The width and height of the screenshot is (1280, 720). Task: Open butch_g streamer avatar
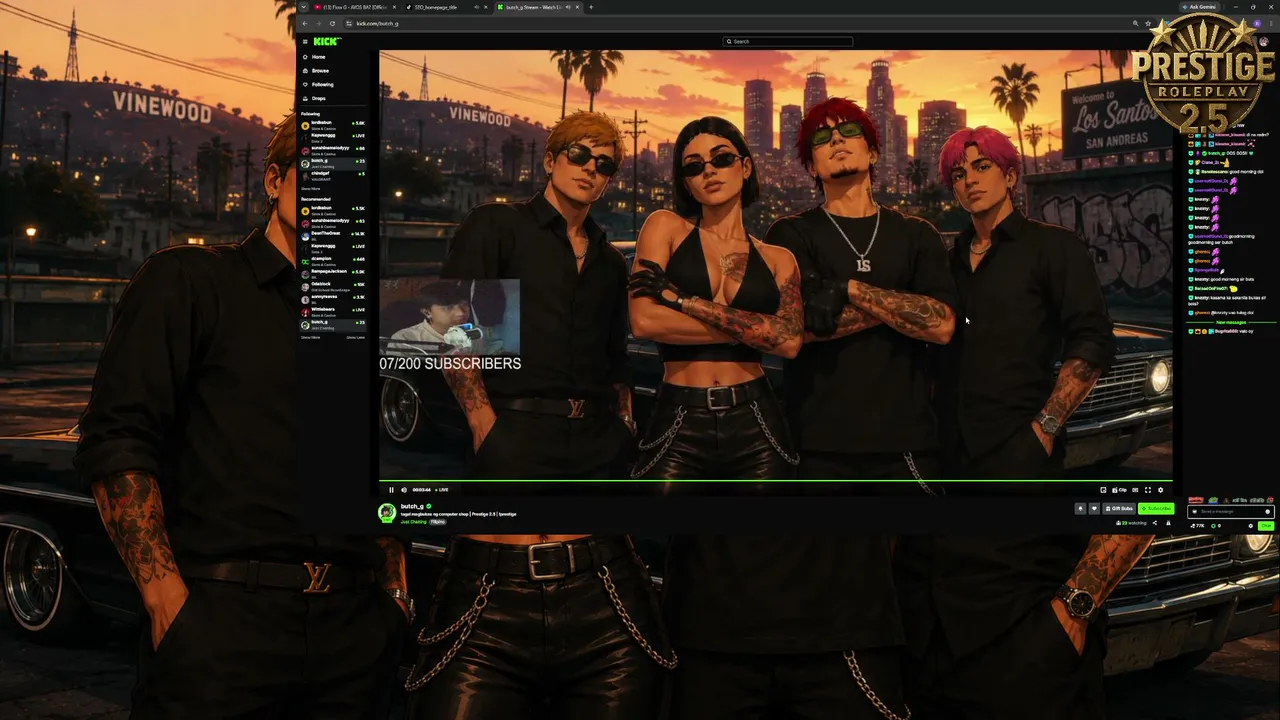pos(387,513)
